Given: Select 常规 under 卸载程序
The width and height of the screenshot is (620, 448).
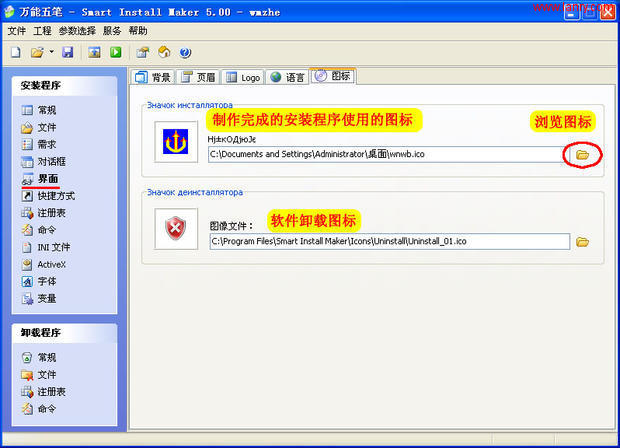Looking at the screenshot, I should pos(47,357).
